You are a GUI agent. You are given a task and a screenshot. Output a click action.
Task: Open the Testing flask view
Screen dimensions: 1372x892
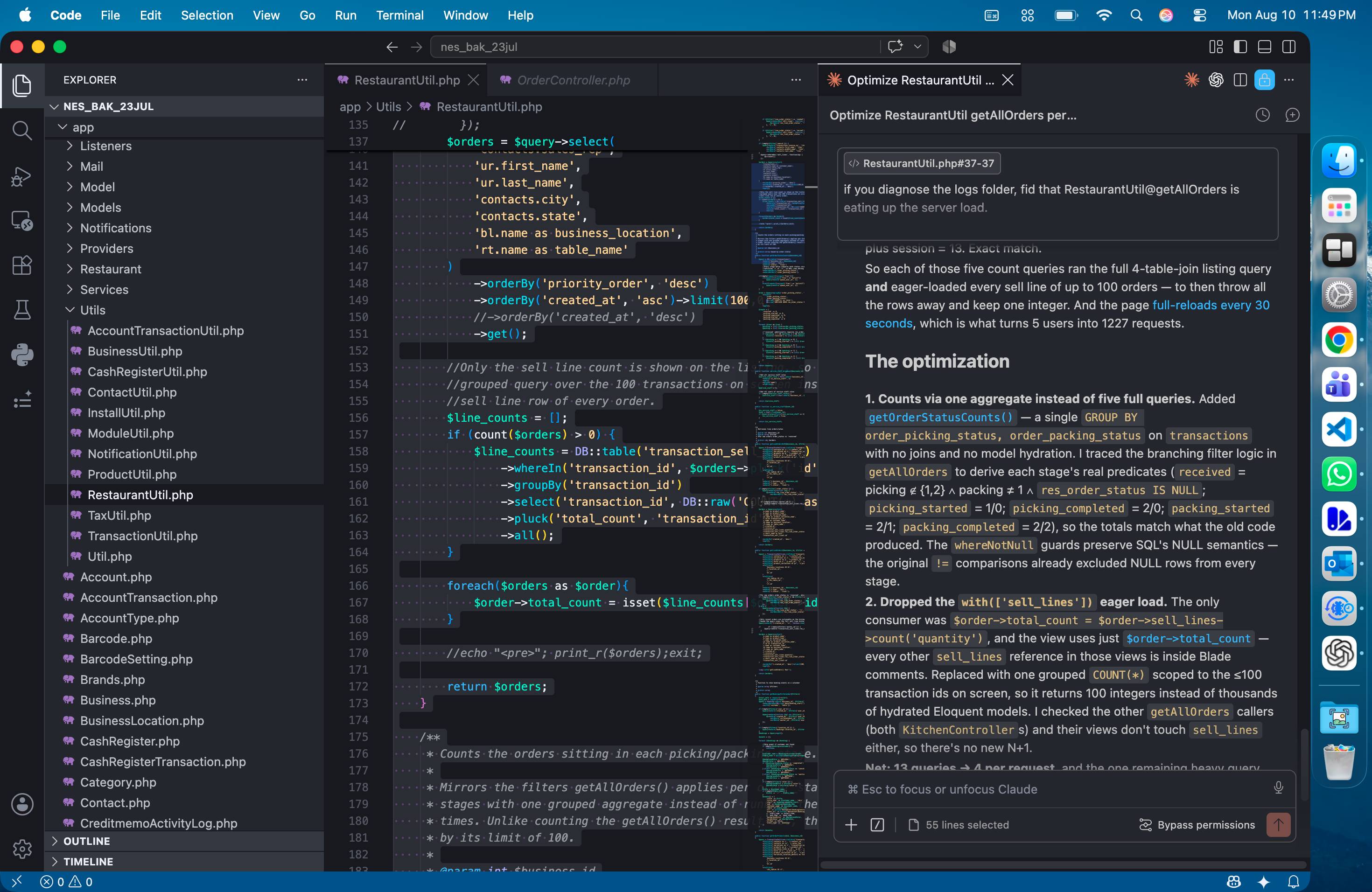22,309
